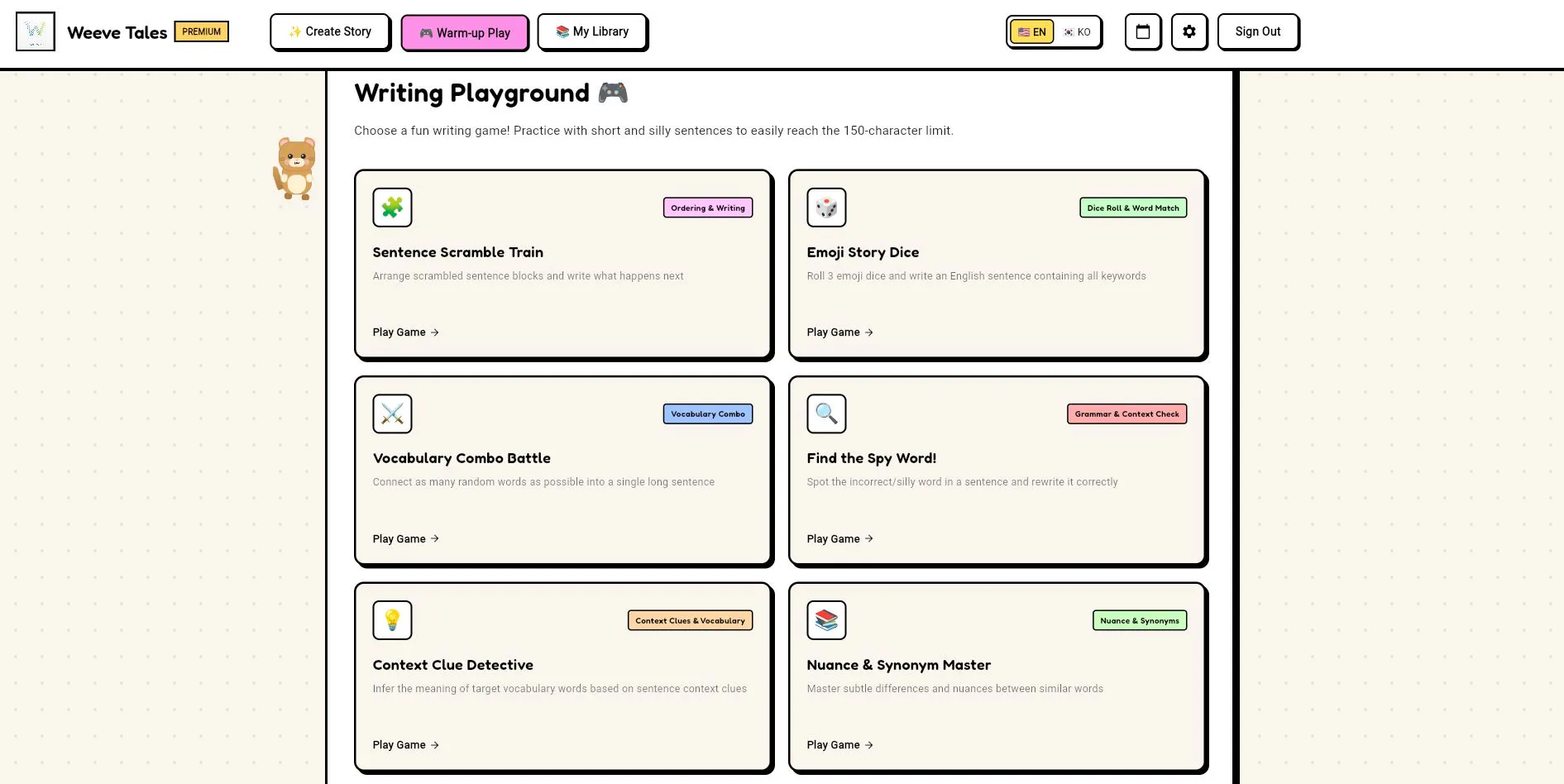Play Game on Nuance & Synonym Master
The image size is (1564, 784).
(x=839, y=745)
